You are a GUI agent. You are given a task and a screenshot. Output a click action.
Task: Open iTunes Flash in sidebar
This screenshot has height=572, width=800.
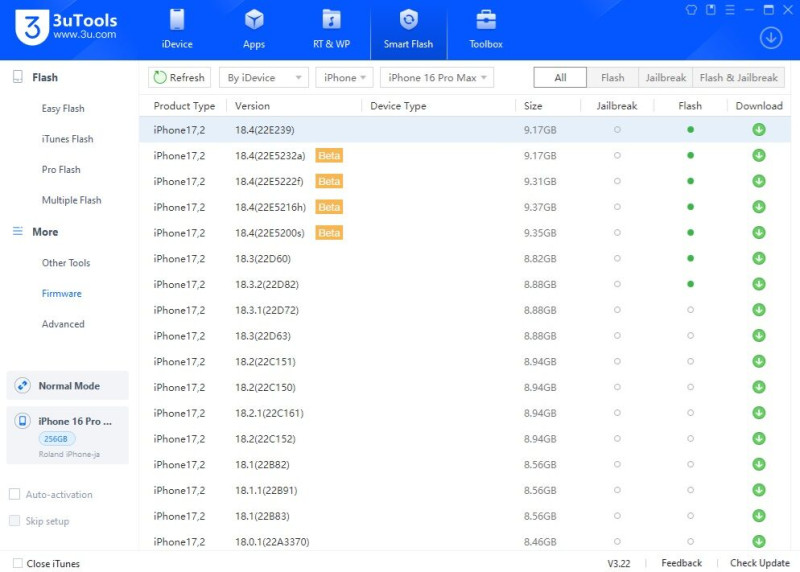pos(67,139)
